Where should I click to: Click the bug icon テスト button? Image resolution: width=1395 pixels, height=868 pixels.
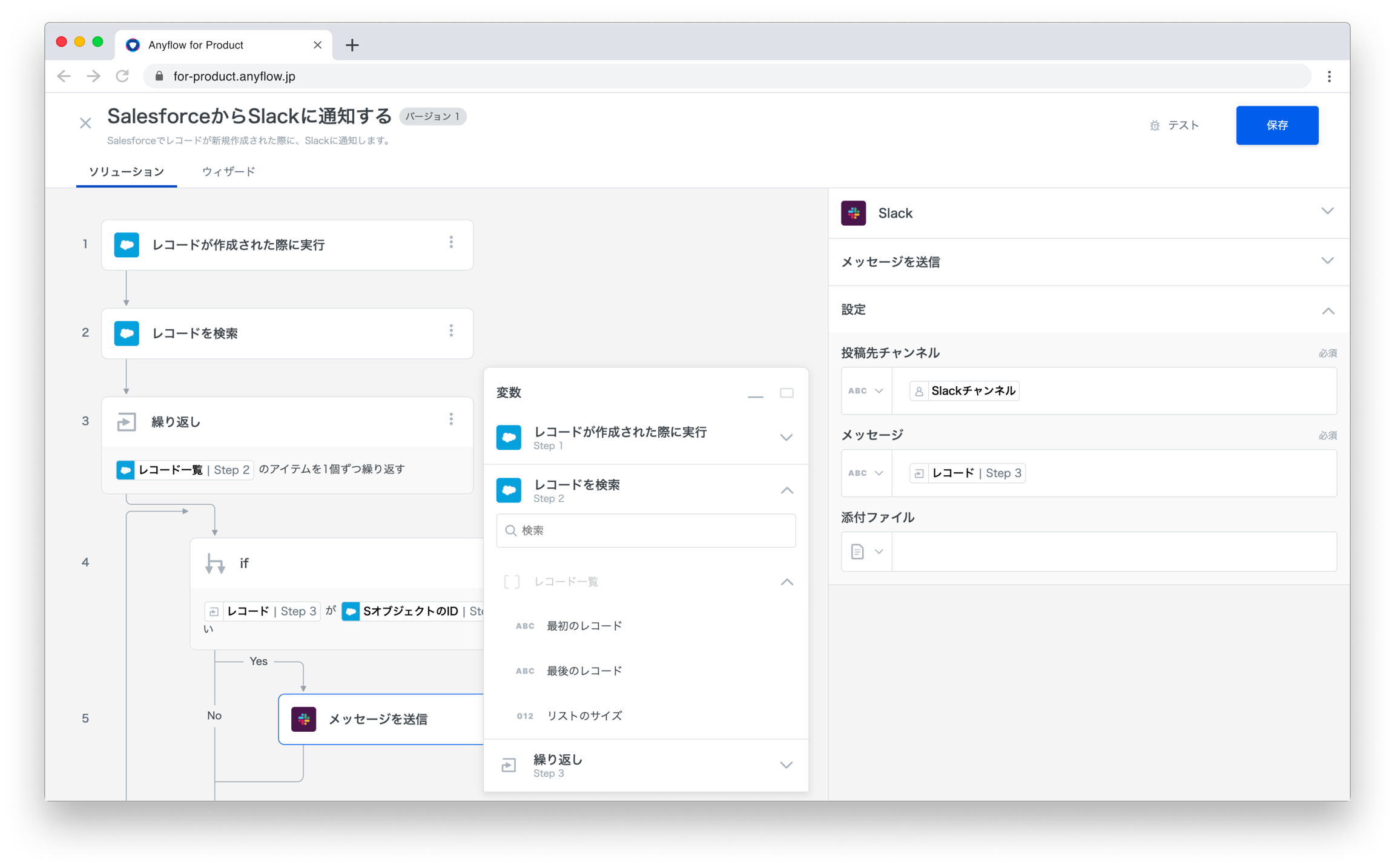pyautogui.click(x=1175, y=125)
